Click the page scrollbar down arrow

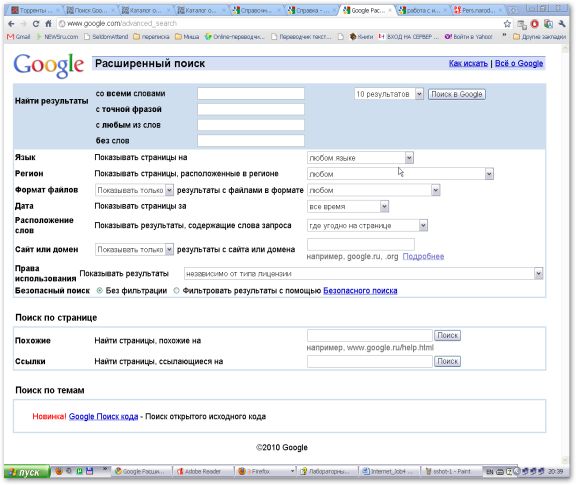pos(565,460)
